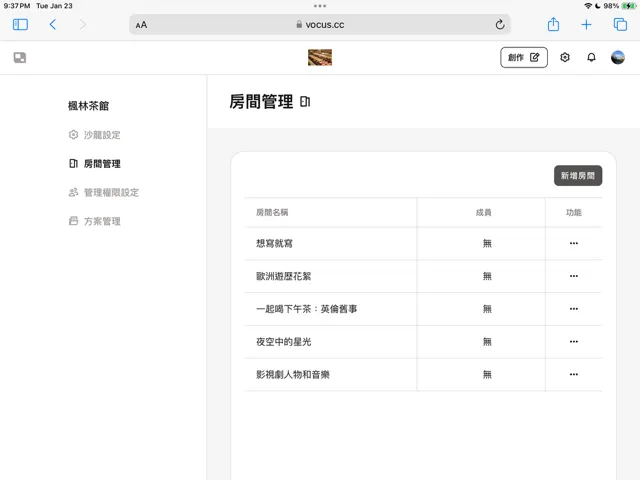Viewport: 640px width, 480px height.
Task: Go forward with the Safari forward arrow
Action: tap(83, 24)
